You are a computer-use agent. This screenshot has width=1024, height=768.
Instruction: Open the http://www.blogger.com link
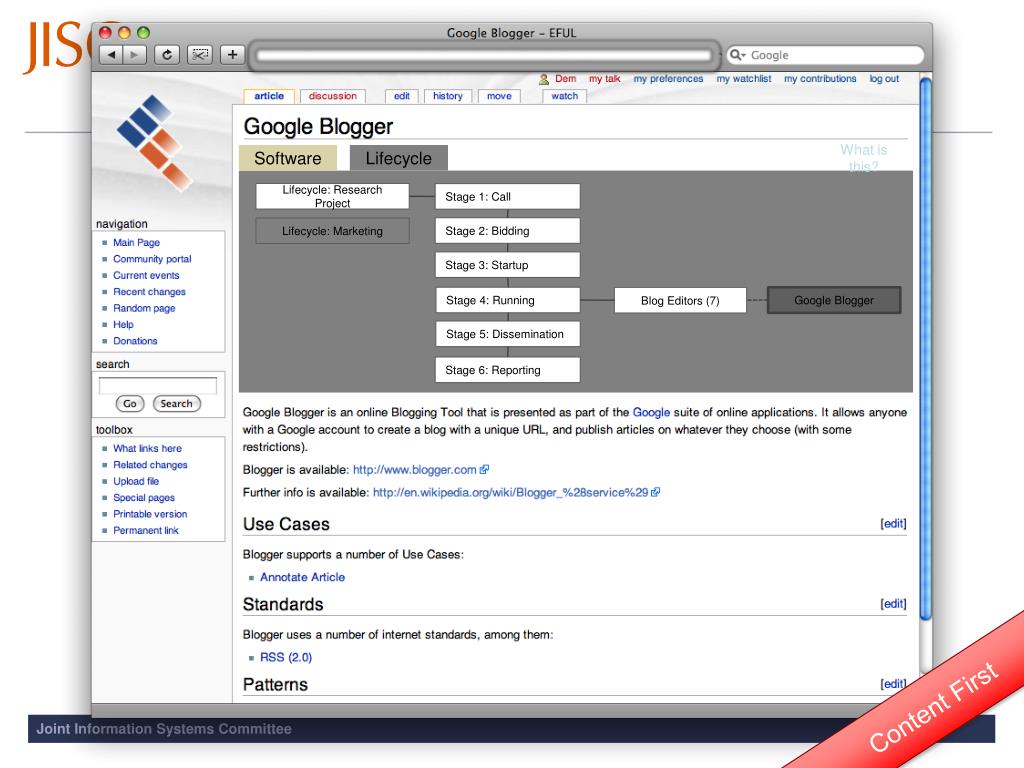click(415, 470)
